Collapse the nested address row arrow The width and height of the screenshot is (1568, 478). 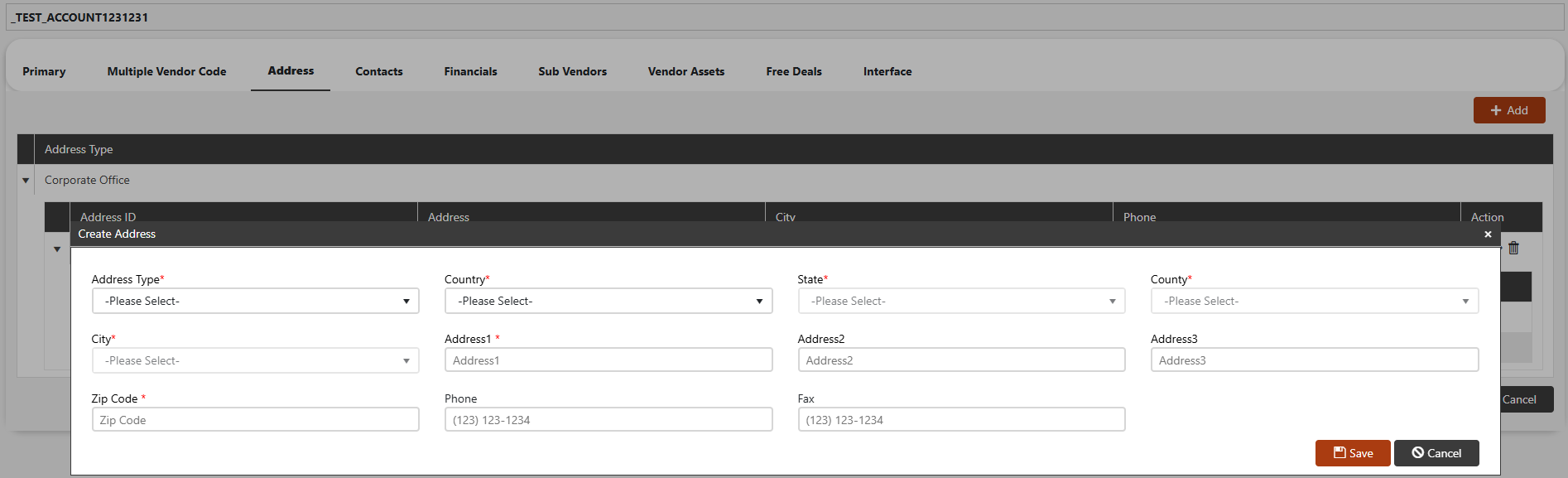click(x=57, y=249)
